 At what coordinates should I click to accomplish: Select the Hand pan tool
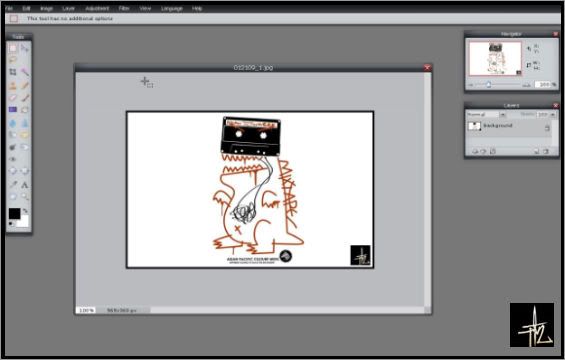[x=13, y=197]
